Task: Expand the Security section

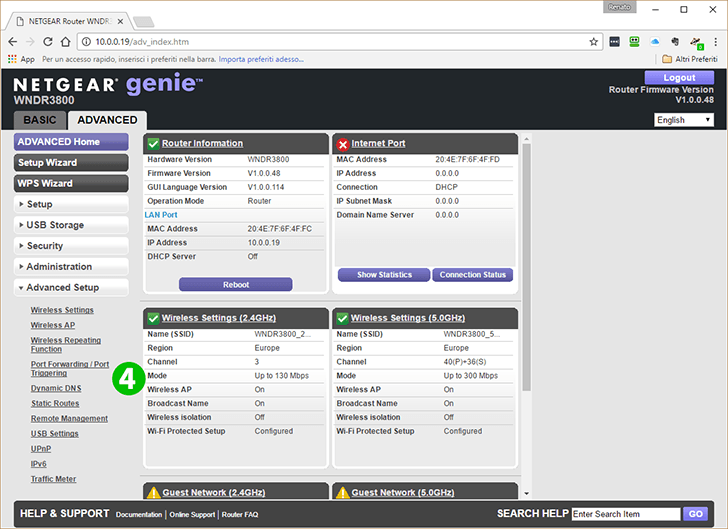Action: (71, 246)
